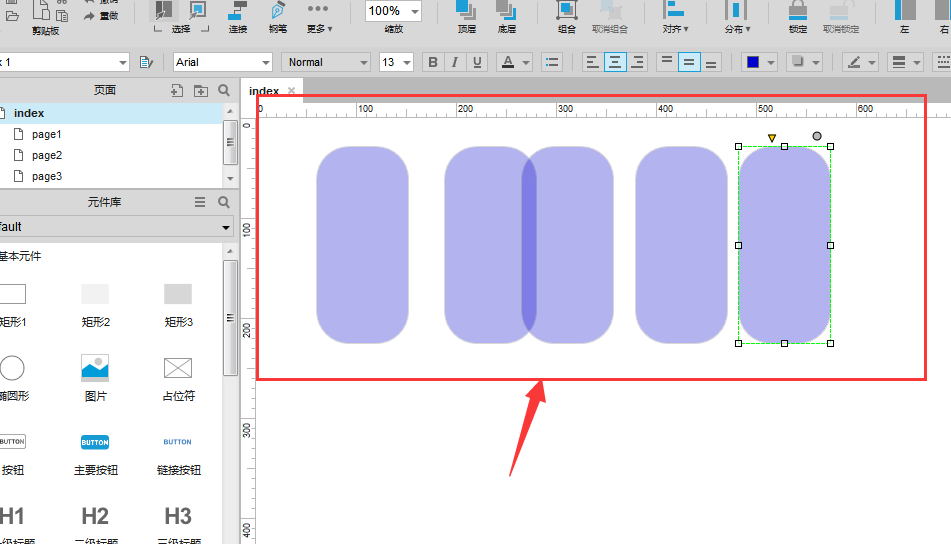The image size is (951, 544).
Task: Select the 钢笔 pen tool
Action: pos(278,16)
